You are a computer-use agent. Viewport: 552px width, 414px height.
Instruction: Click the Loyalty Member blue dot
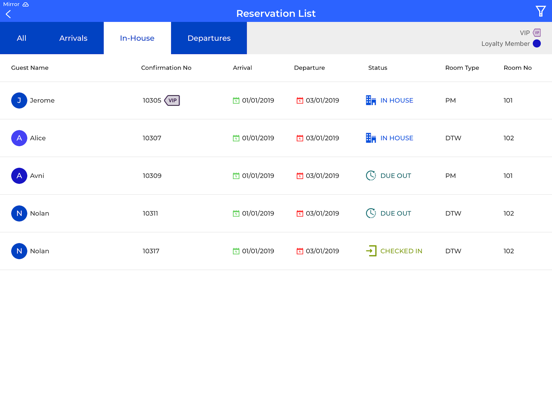point(537,44)
